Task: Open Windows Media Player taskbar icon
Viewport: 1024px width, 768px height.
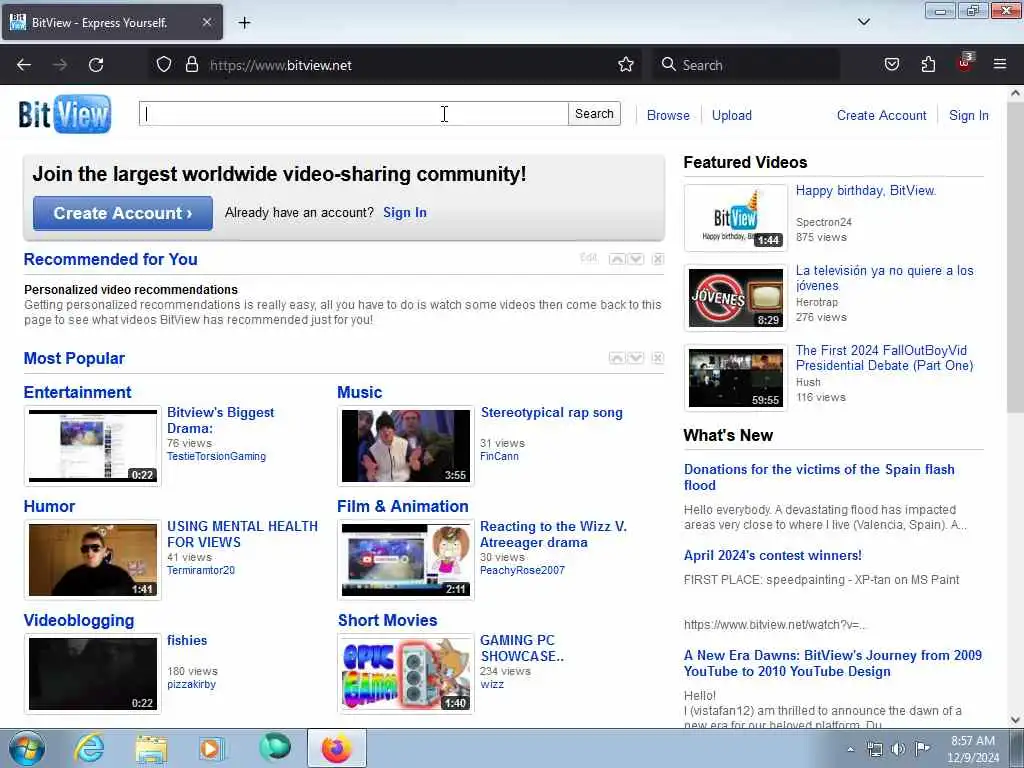Action: [x=211, y=748]
